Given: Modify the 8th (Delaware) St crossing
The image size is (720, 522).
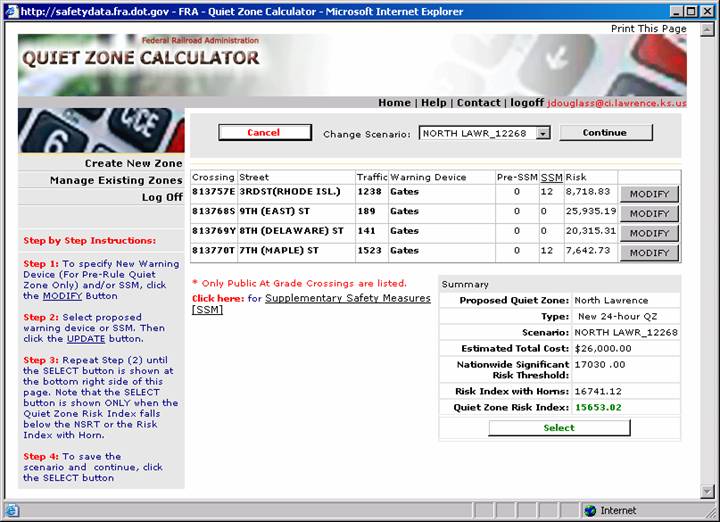Looking at the screenshot, I should 649,233.
